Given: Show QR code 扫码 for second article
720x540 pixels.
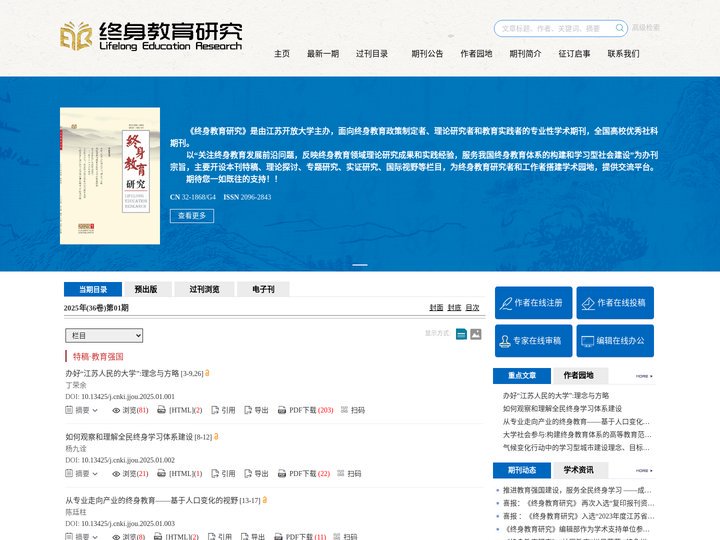Looking at the screenshot, I should (x=349, y=473).
